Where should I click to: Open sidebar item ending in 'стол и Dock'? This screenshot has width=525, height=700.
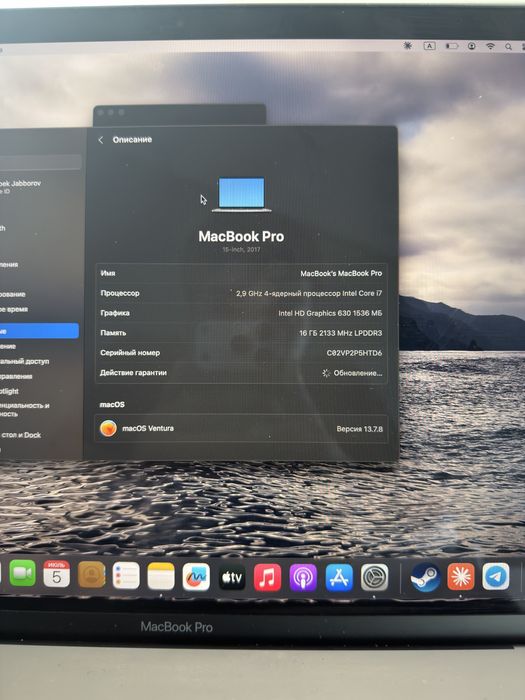21,435
